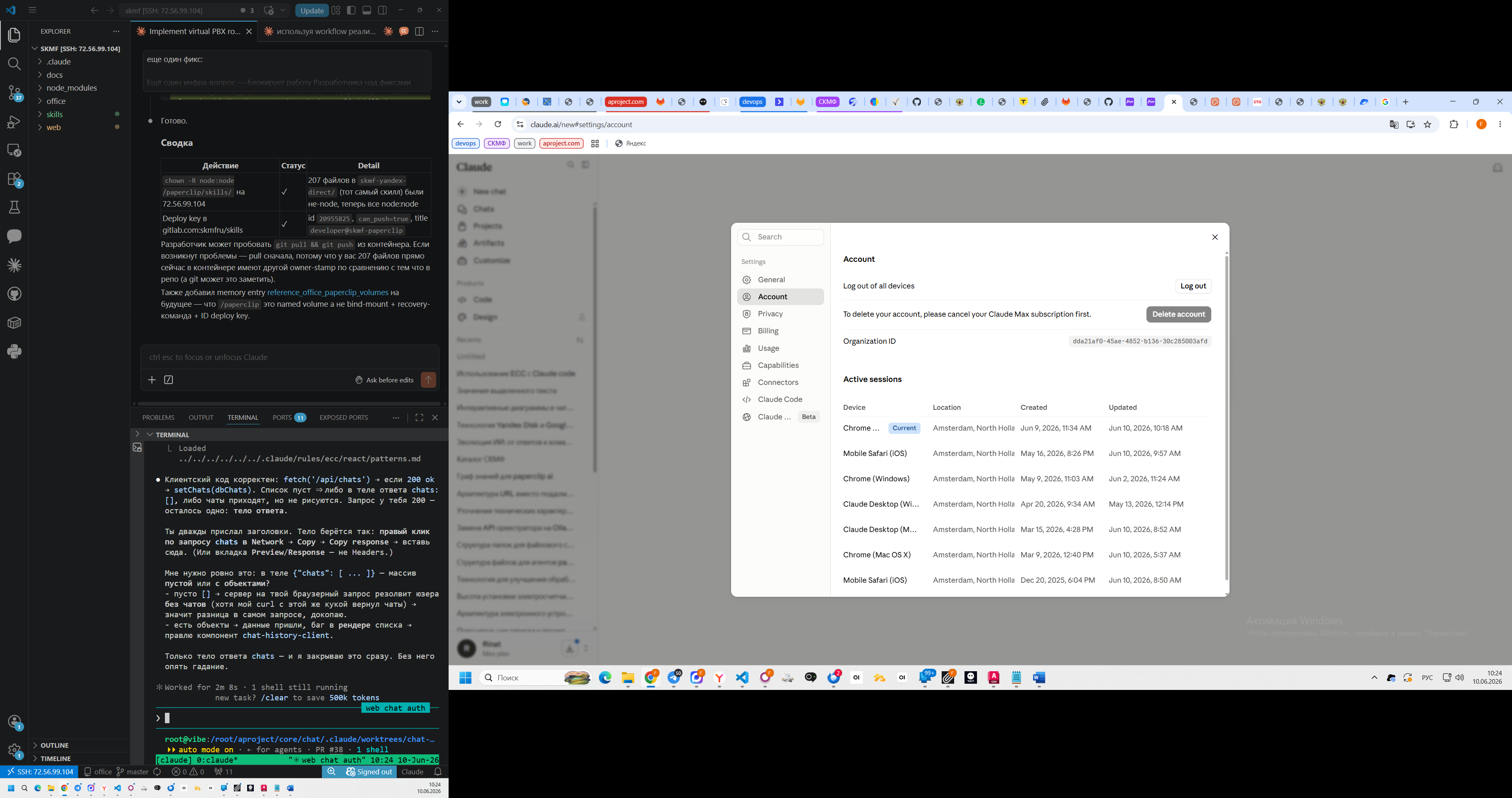The width and height of the screenshot is (1512, 798).
Task: Toggle the secondary side bar in VS Code
Action: pos(383,10)
